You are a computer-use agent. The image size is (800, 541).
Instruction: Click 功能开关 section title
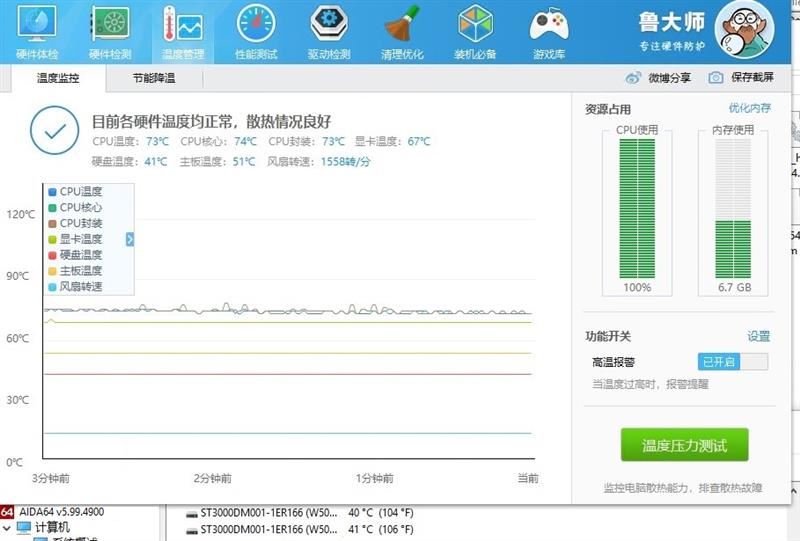click(x=608, y=336)
